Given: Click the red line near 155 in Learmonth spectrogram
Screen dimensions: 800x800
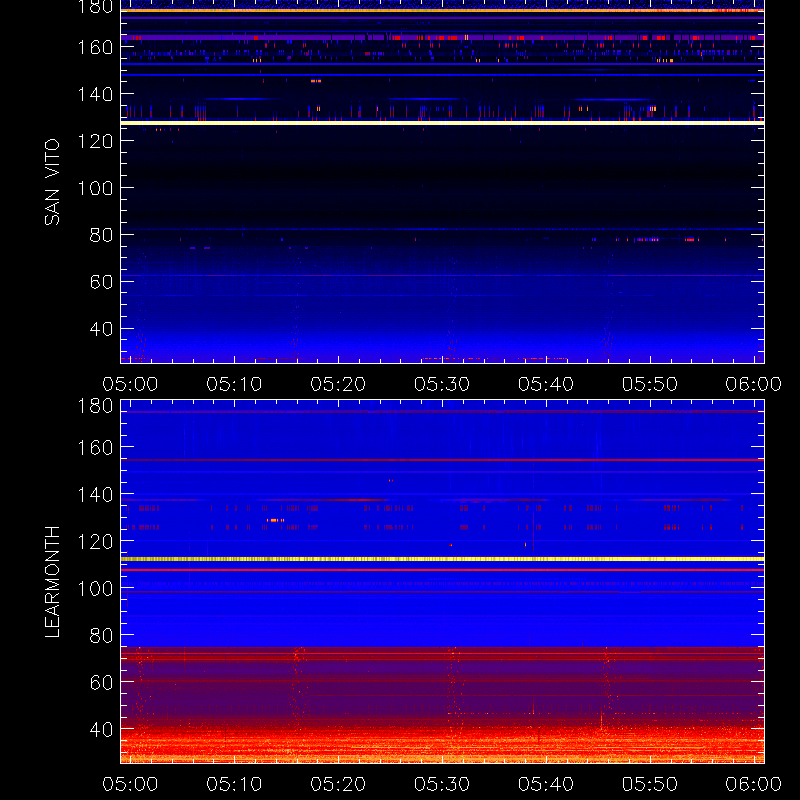Looking at the screenshot, I should [442, 460].
